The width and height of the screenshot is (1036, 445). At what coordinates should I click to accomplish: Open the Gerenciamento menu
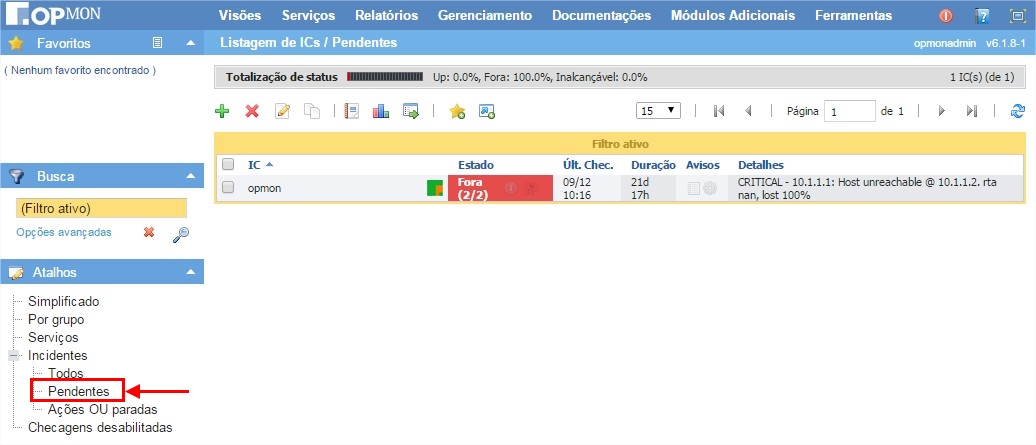[485, 15]
